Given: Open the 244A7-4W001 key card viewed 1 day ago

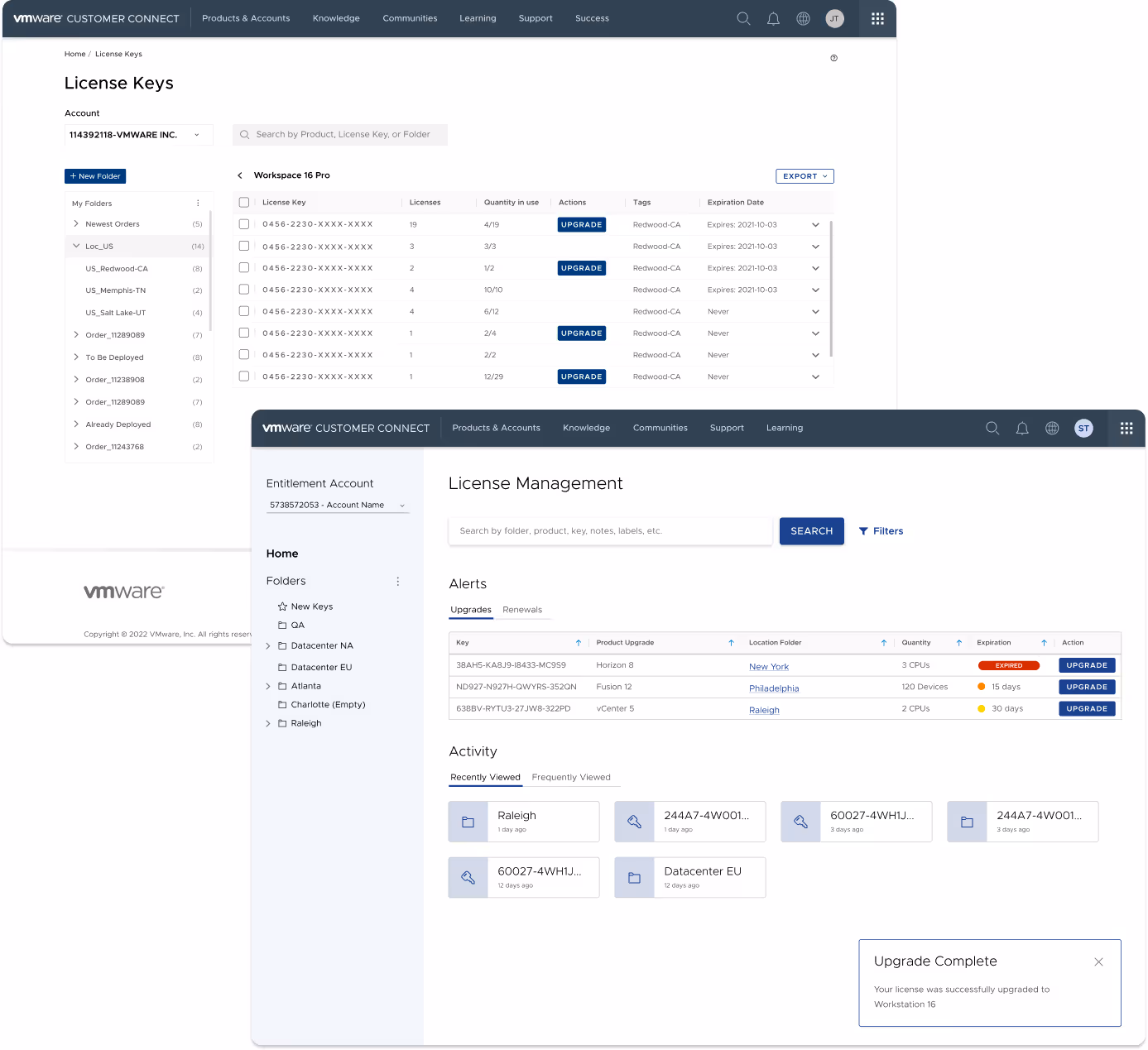Looking at the screenshot, I should (x=690, y=822).
